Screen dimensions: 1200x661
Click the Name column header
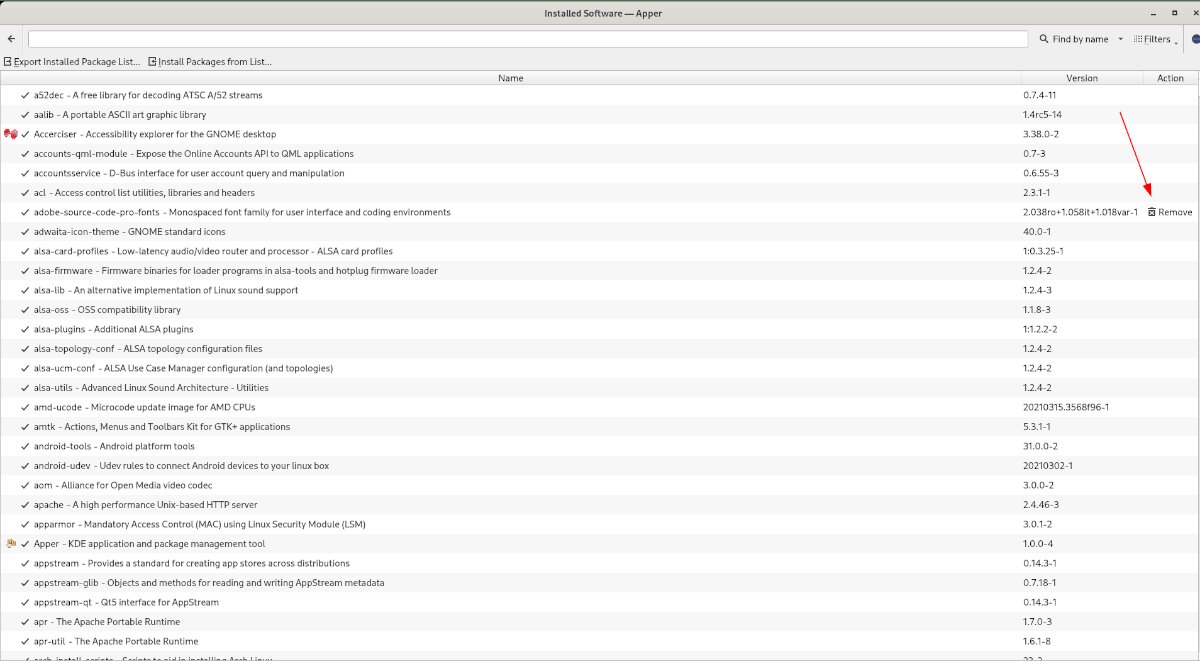510,78
